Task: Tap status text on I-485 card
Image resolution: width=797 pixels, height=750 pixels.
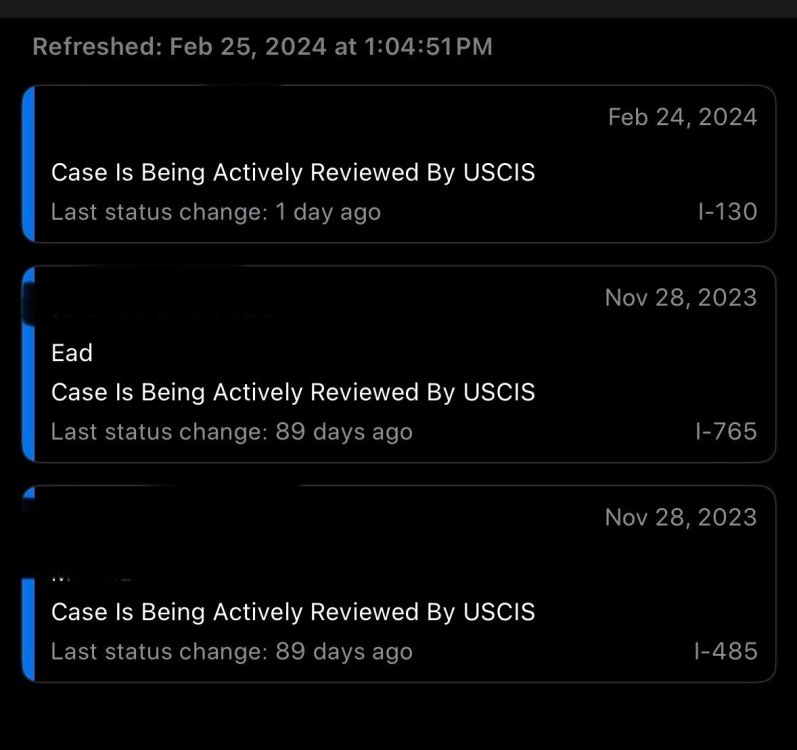Action: click(293, 612)
